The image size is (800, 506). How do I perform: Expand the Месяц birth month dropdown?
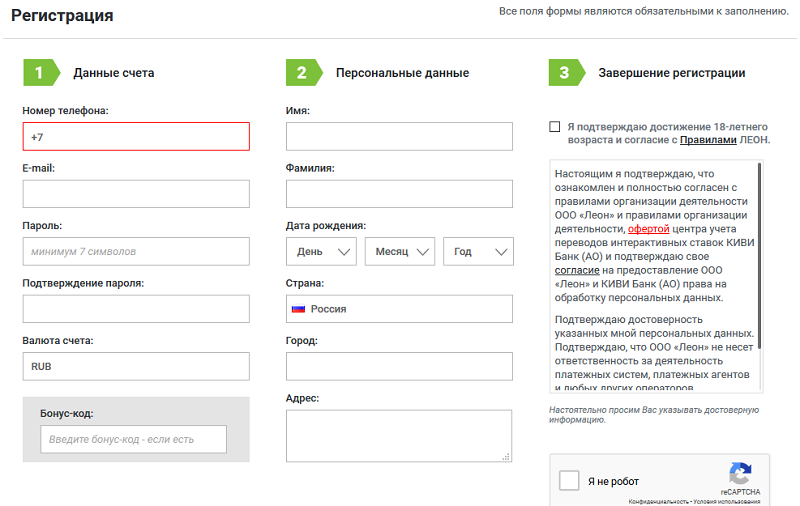pyautogui.click(x=400, y=252)
